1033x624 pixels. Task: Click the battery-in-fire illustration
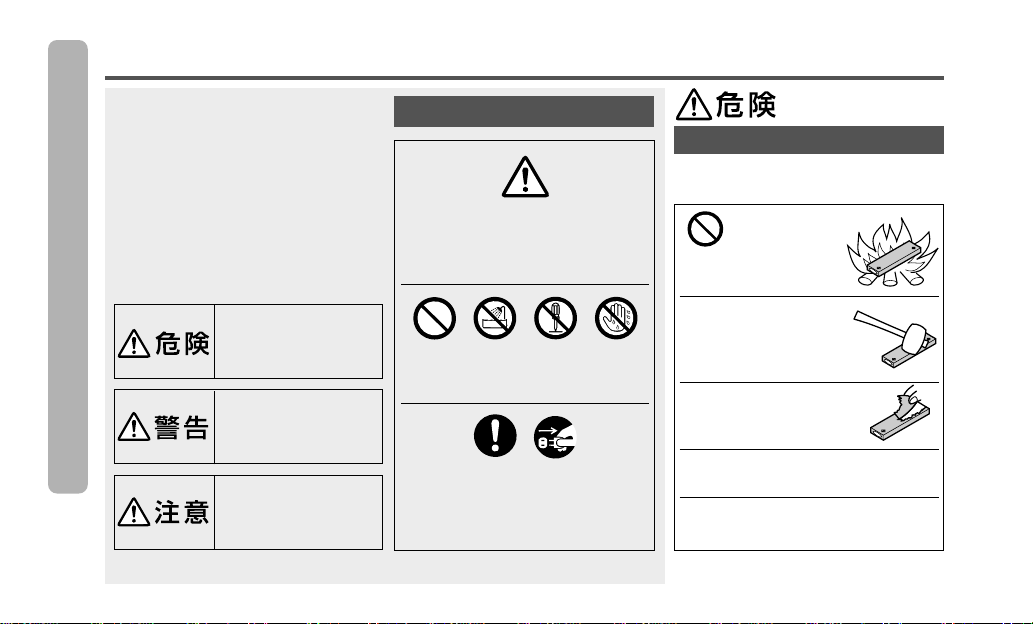click(x=892, y=252)
